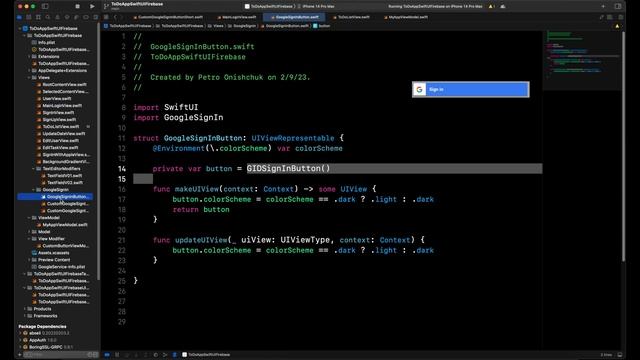Image resolution: width=640 pixels, height=360 pixels.
Task: Click the related items grid icon
Action: point(106,17)
